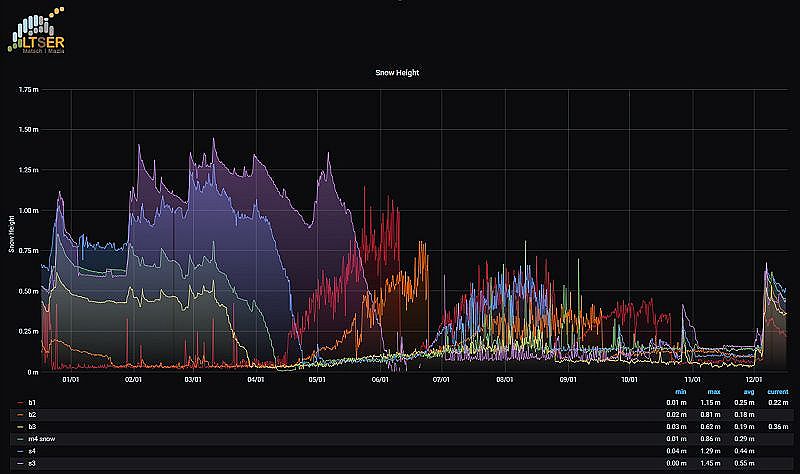Click b2 series color line in legend
Image resolution: width=800 pixels, height=474 pixels.
(20, 414)
